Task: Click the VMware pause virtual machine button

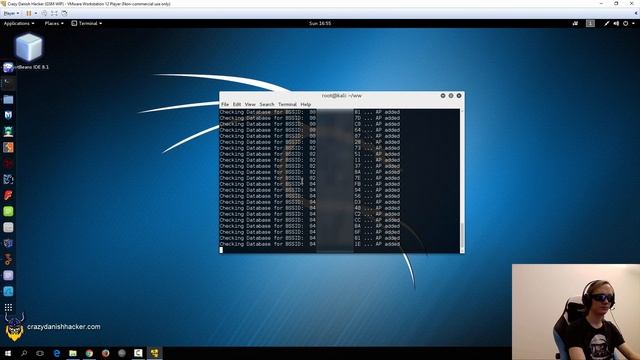Action: pyautogui.click(x=29, y=13)
